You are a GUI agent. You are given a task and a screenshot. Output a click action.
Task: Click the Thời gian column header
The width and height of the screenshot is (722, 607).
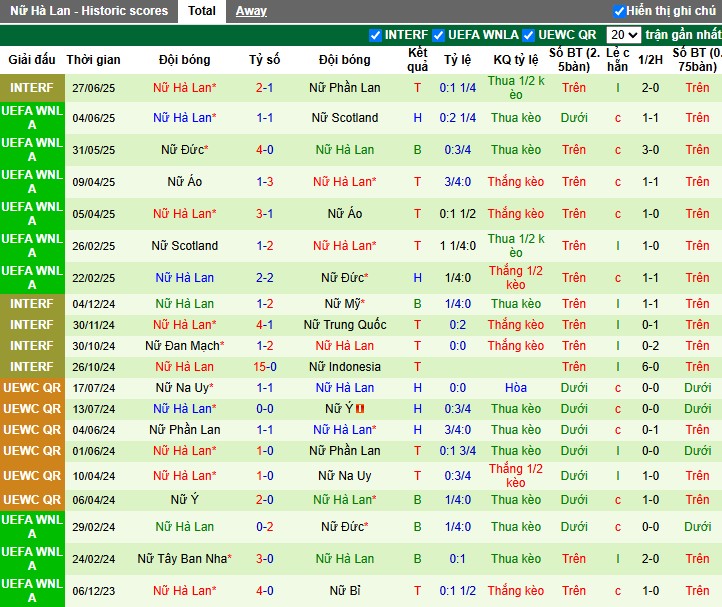93,60
